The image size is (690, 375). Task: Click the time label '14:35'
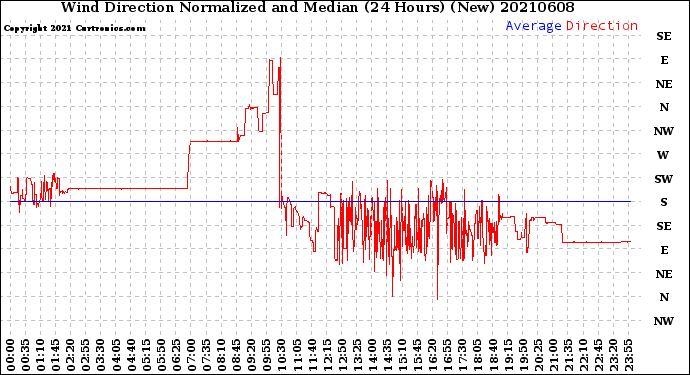(x=387, y=355)
